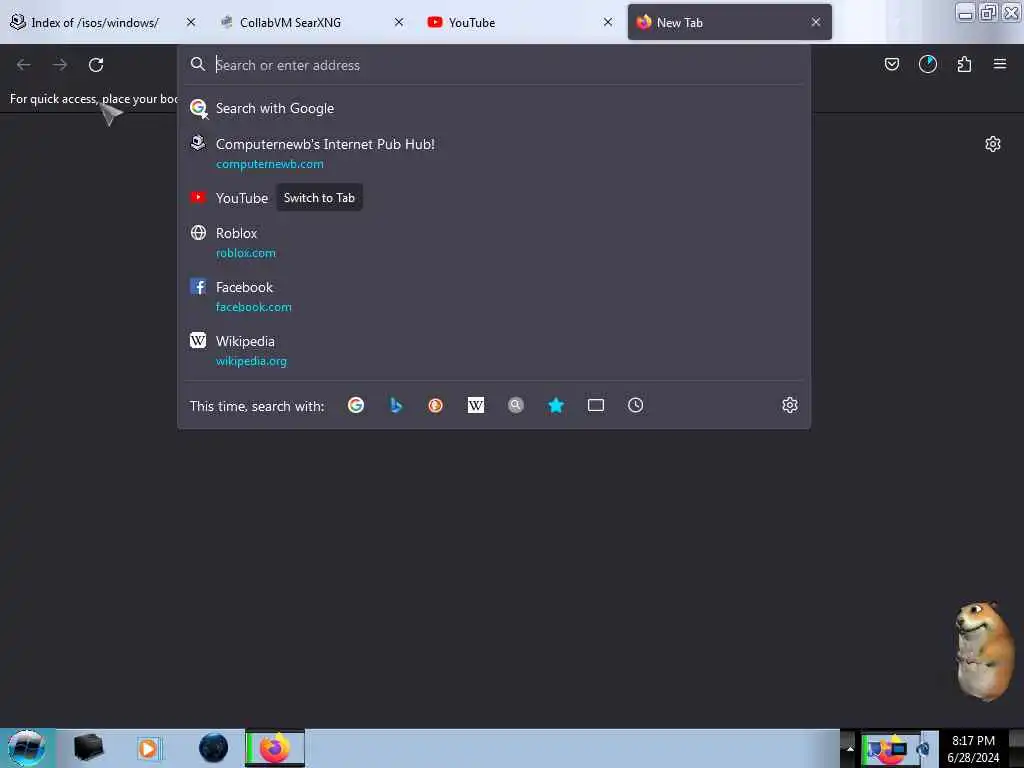Open the Extensions puzzle icon

click(x=964, y=64)
